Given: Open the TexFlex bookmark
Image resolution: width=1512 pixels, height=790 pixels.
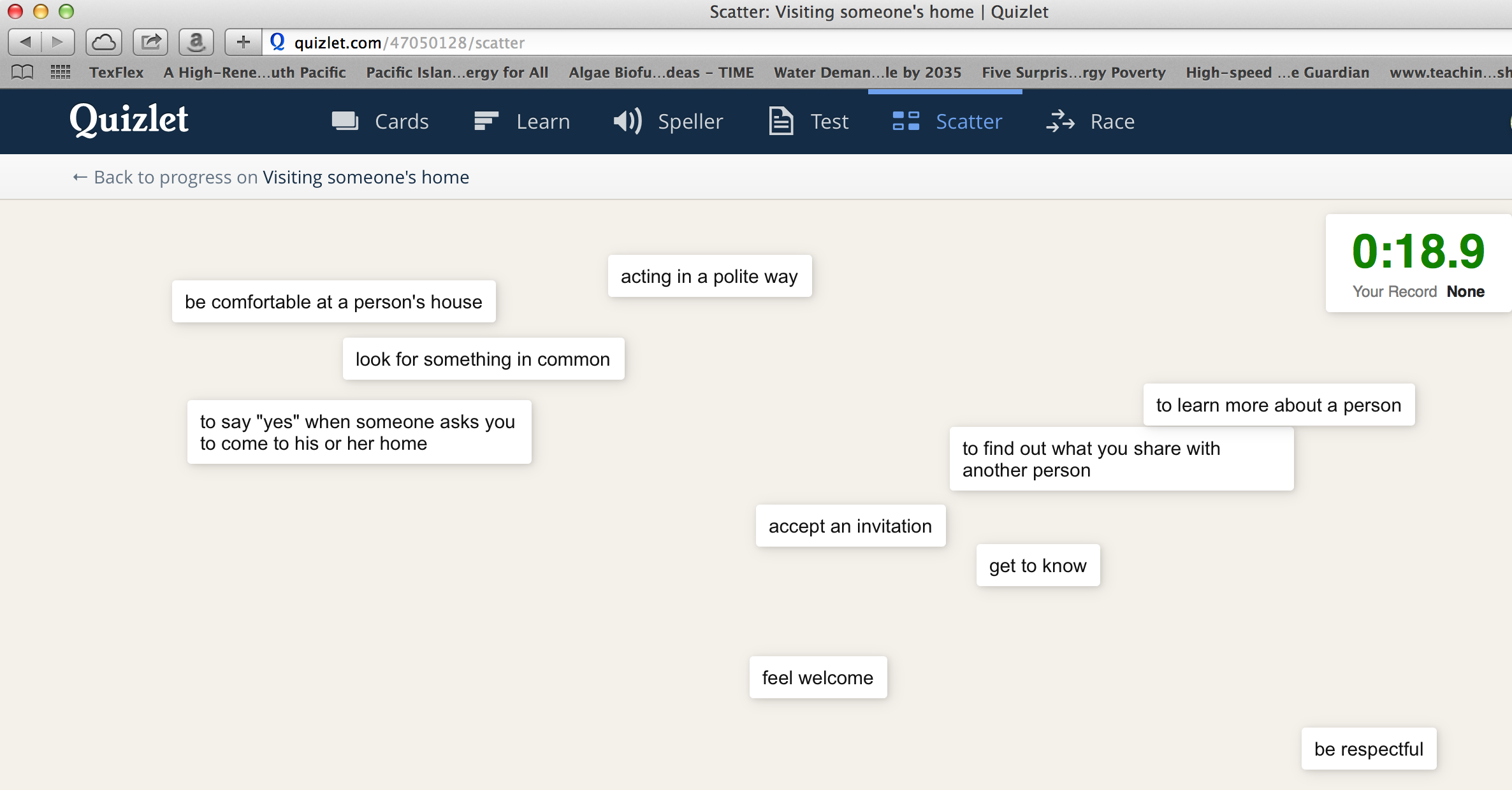Looking at the screenshot, I should click(116, 73).
